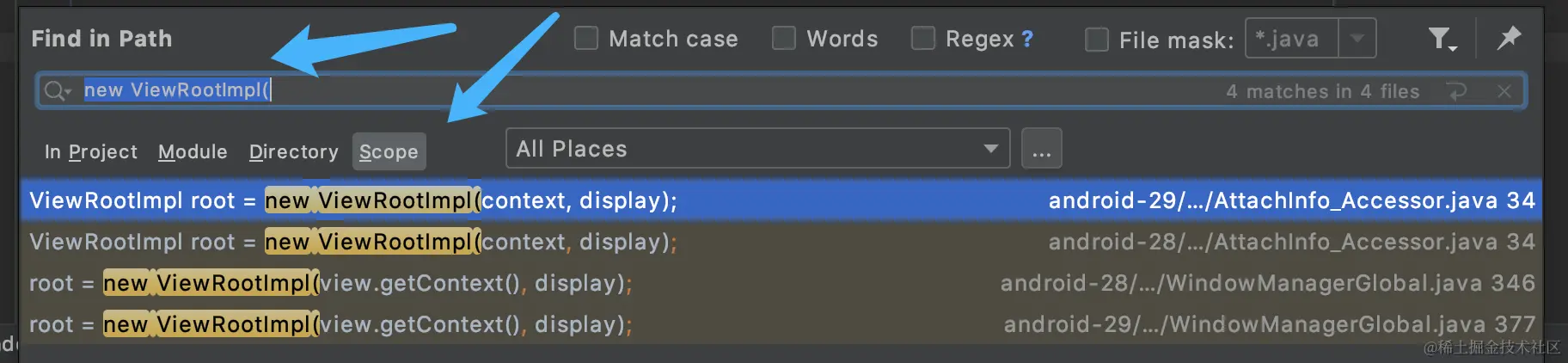
Task: Open the All Places scope dropdown
Action: point(756,149)
